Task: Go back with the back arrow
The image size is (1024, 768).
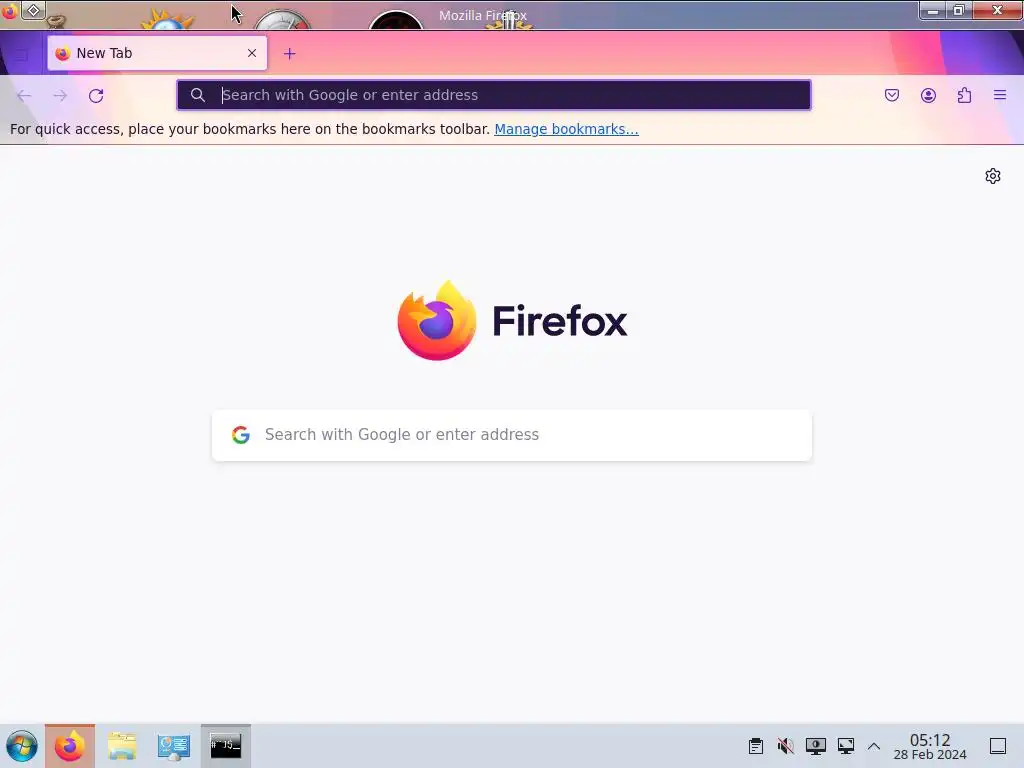Action: pos(24,95)
